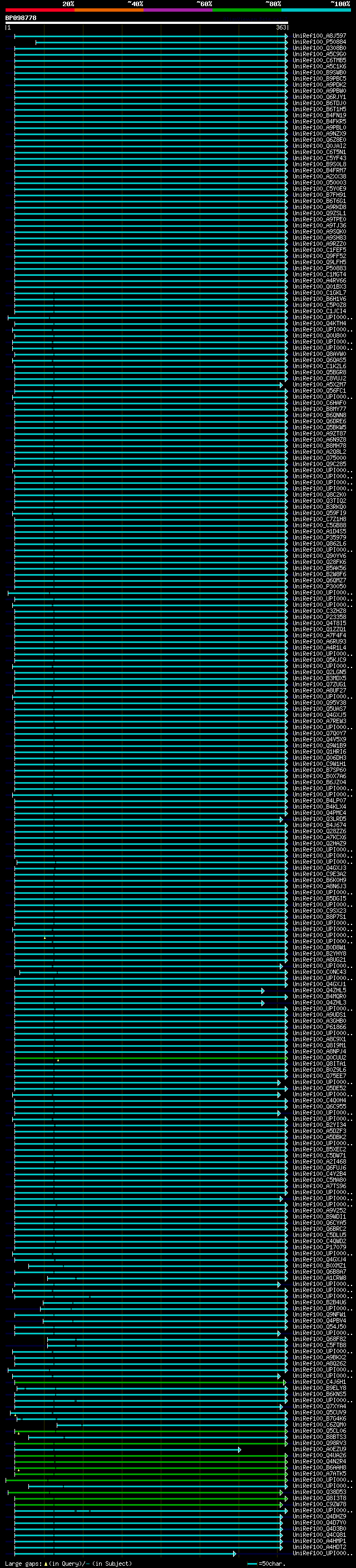Select the UniRef100_B4FN19 label
356x1568 pixels.
pyautogui.click(x=319, y=115)
